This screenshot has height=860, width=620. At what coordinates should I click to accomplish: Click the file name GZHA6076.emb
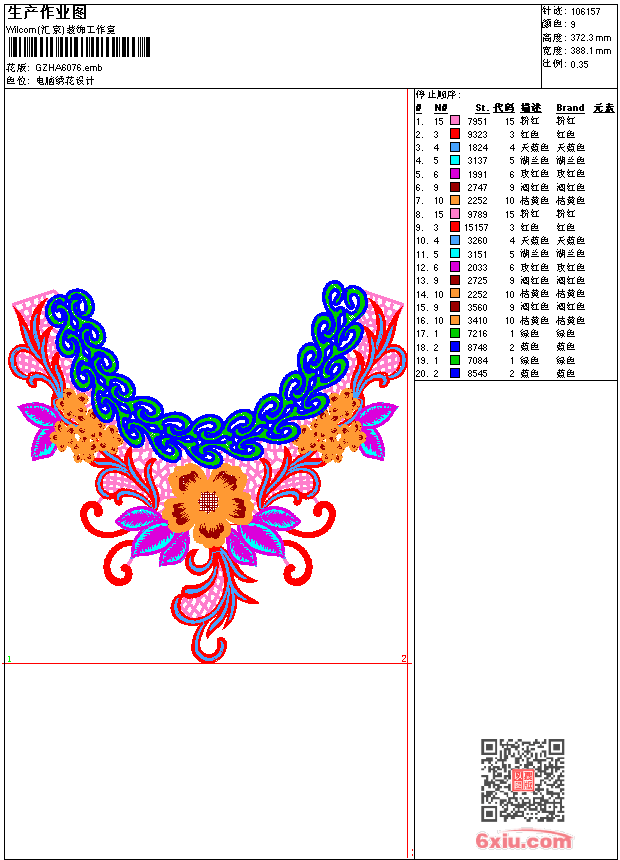(69, 67)
